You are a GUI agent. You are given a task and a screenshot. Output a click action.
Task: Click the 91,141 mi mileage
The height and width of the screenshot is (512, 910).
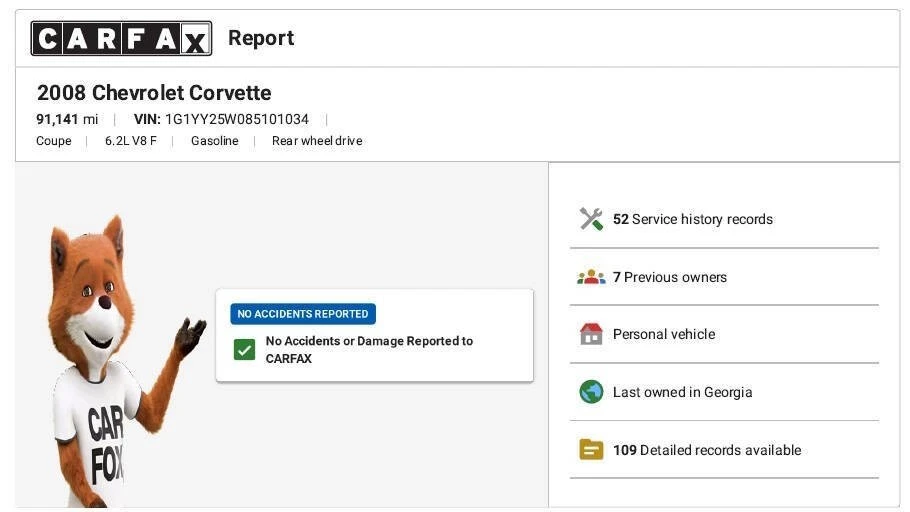[x=67, y=120]
